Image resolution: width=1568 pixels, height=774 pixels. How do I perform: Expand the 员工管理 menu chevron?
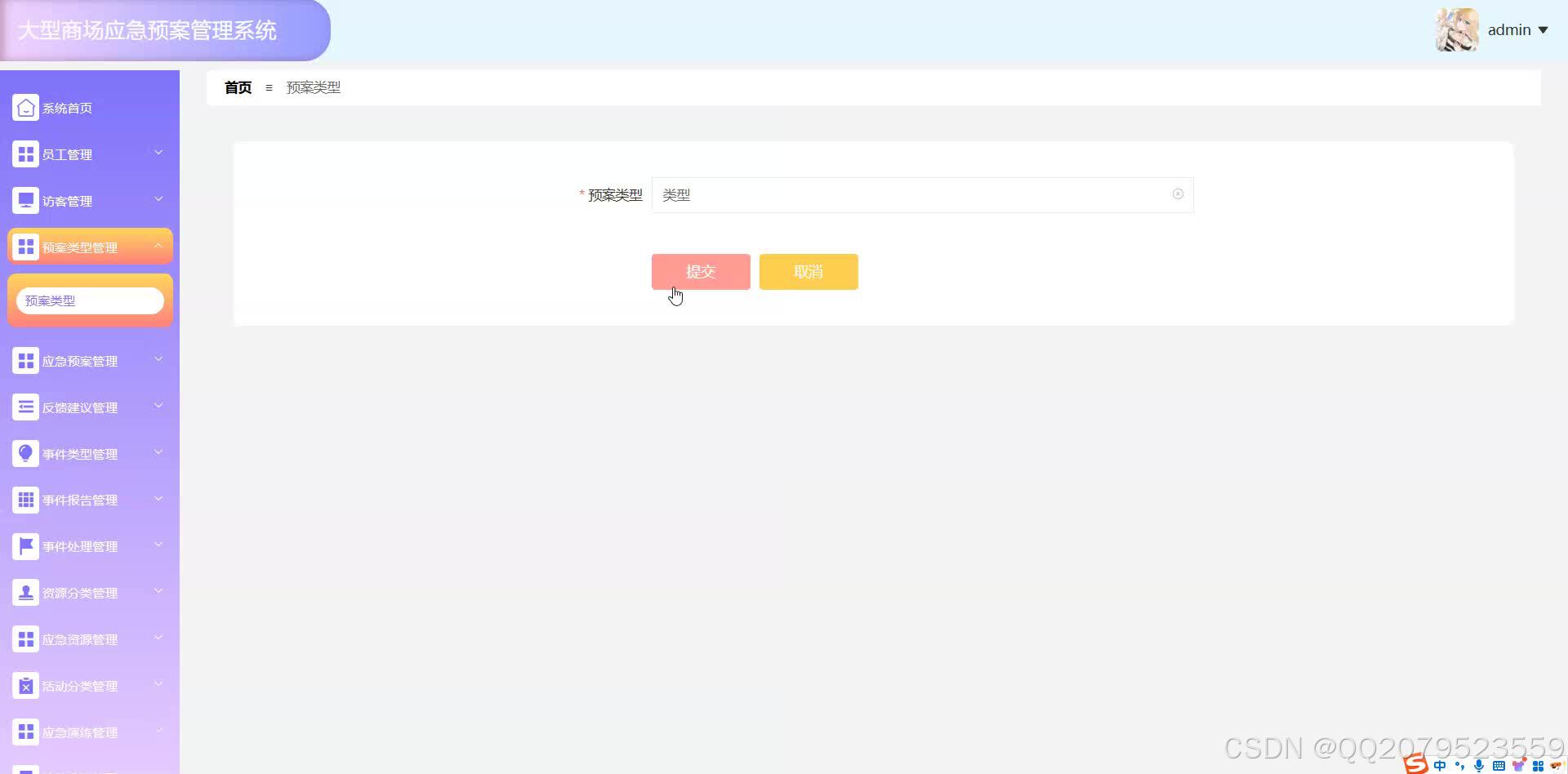[x=158, y=153]
